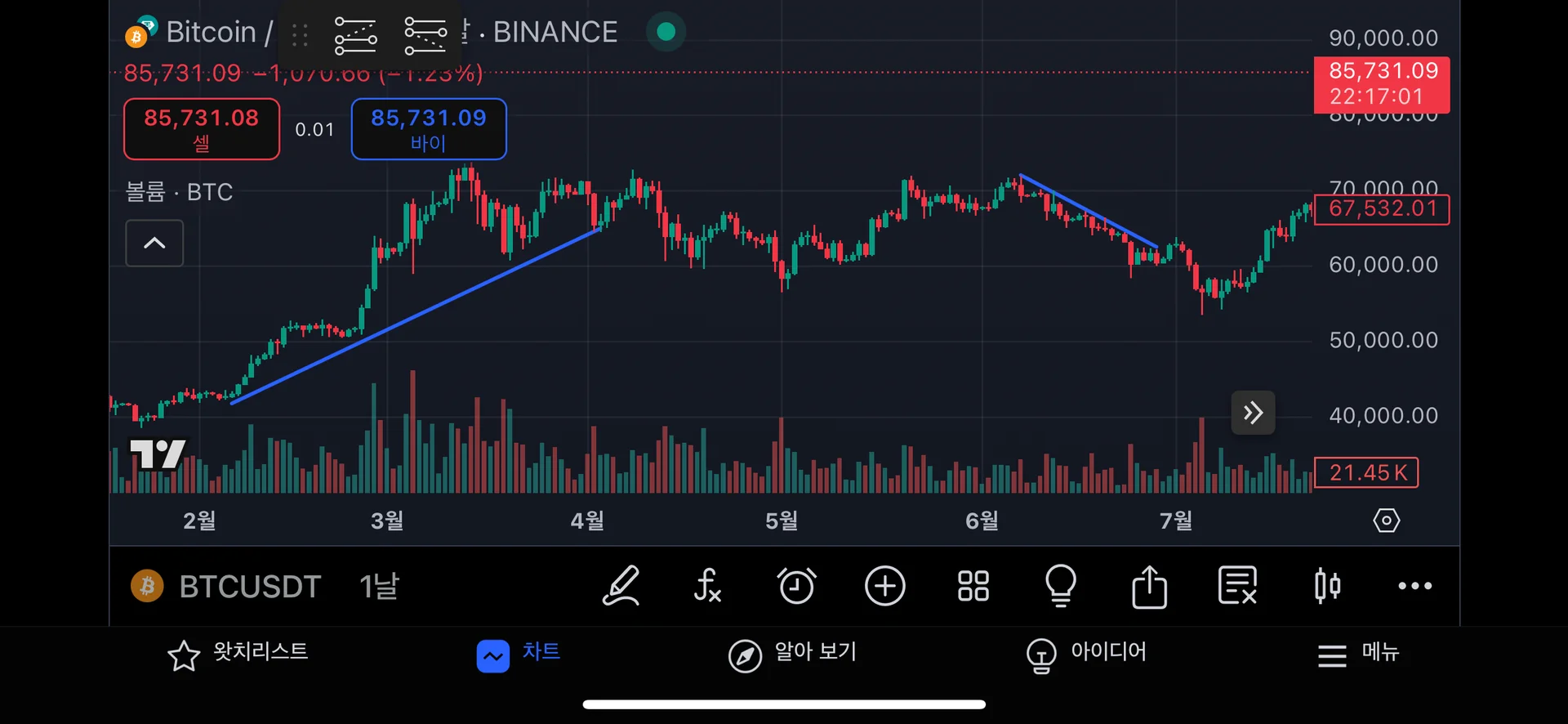Tap the chart settings hexagon icon
Viewport: 1568px width, 724px height.
point(1386,521)
